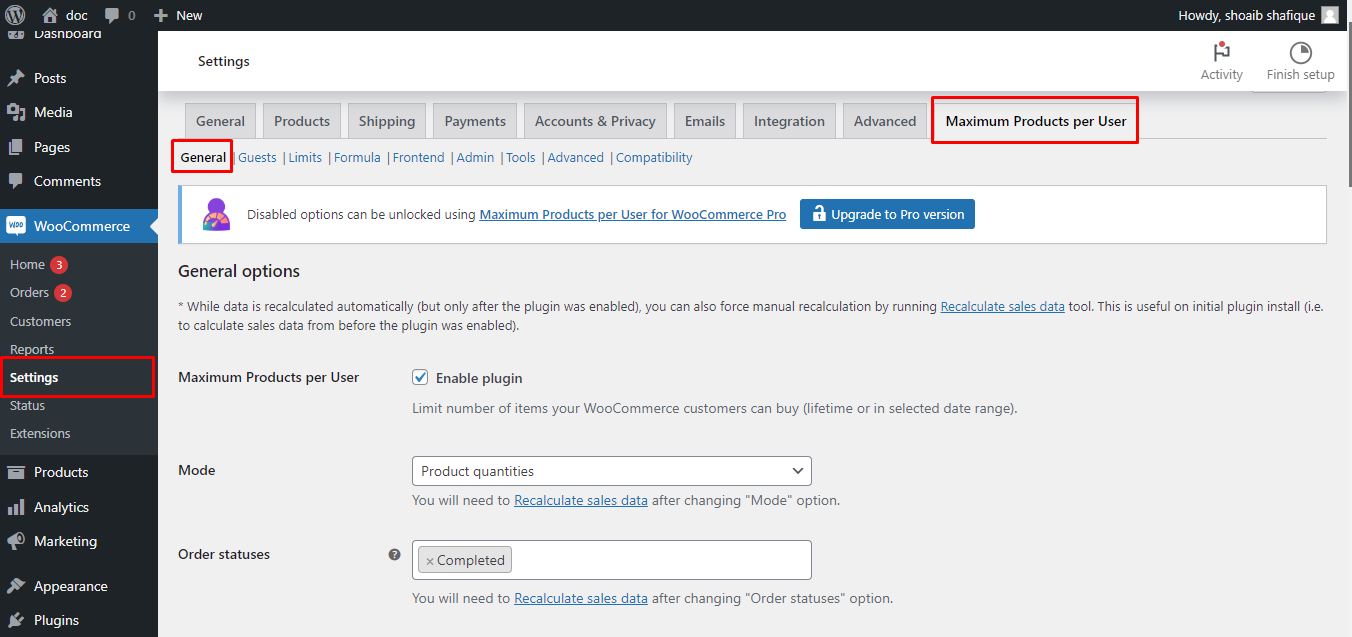Switch to the Shipping settings tab
Viewport: 1352px width, 637px height.
tap(387, 121)
